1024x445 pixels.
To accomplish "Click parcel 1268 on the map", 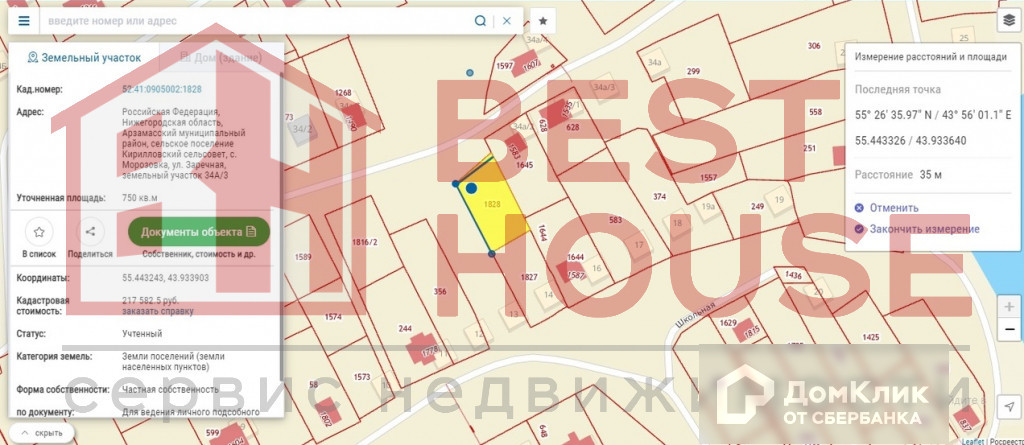I will 343,92.
